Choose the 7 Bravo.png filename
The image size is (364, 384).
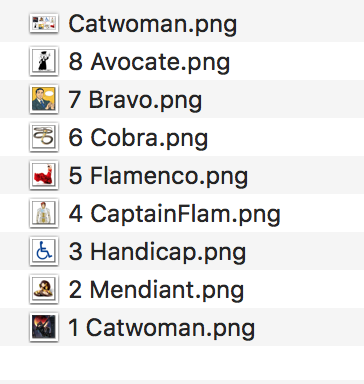tap(135, 100)
